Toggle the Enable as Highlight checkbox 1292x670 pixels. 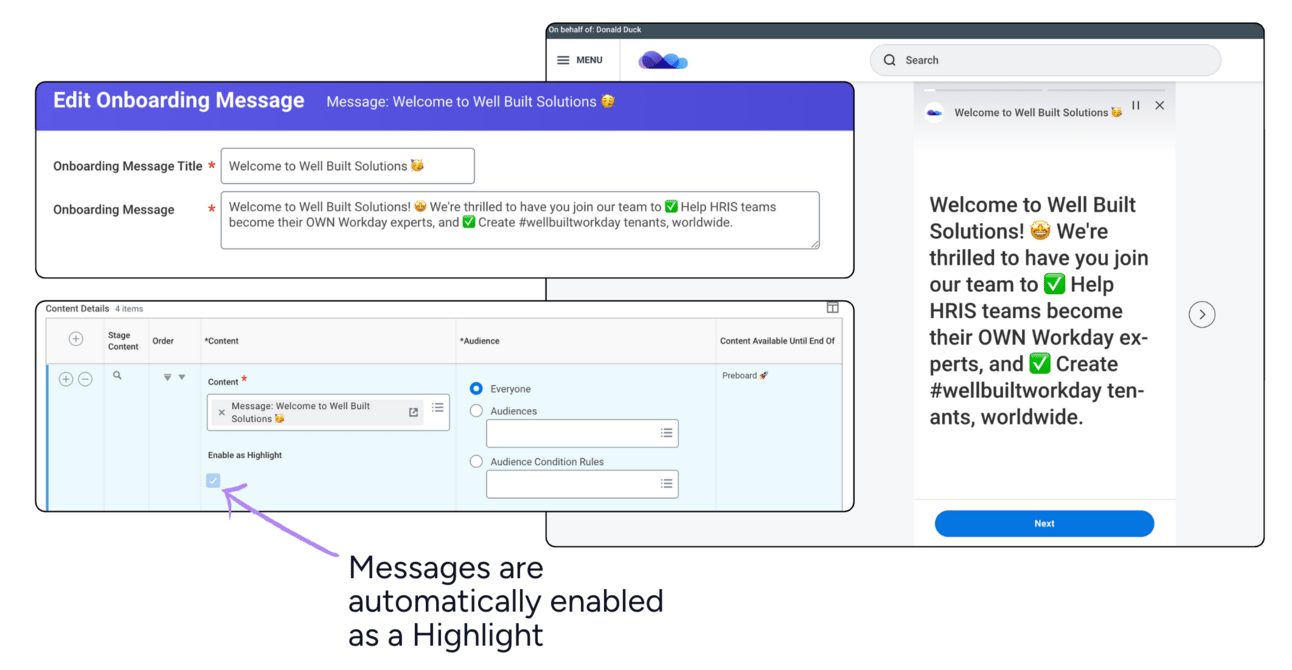click(x=213, y=481)
